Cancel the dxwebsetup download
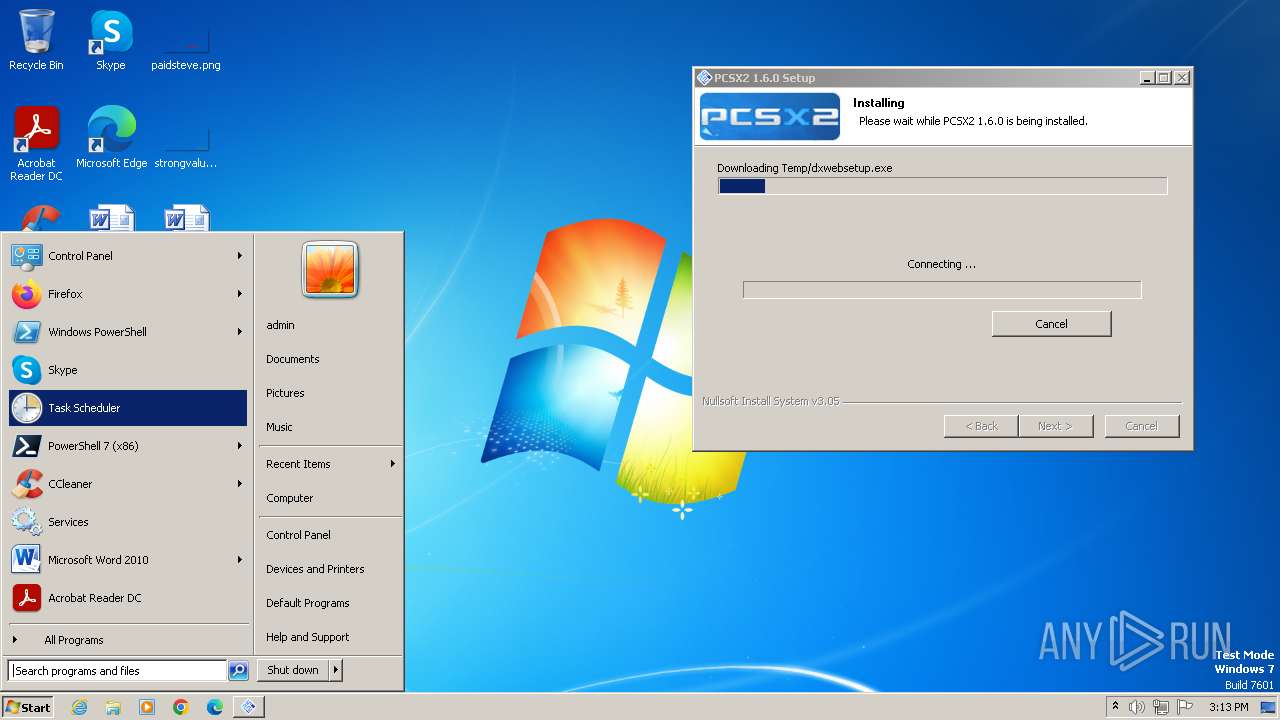 point(1051,324)
